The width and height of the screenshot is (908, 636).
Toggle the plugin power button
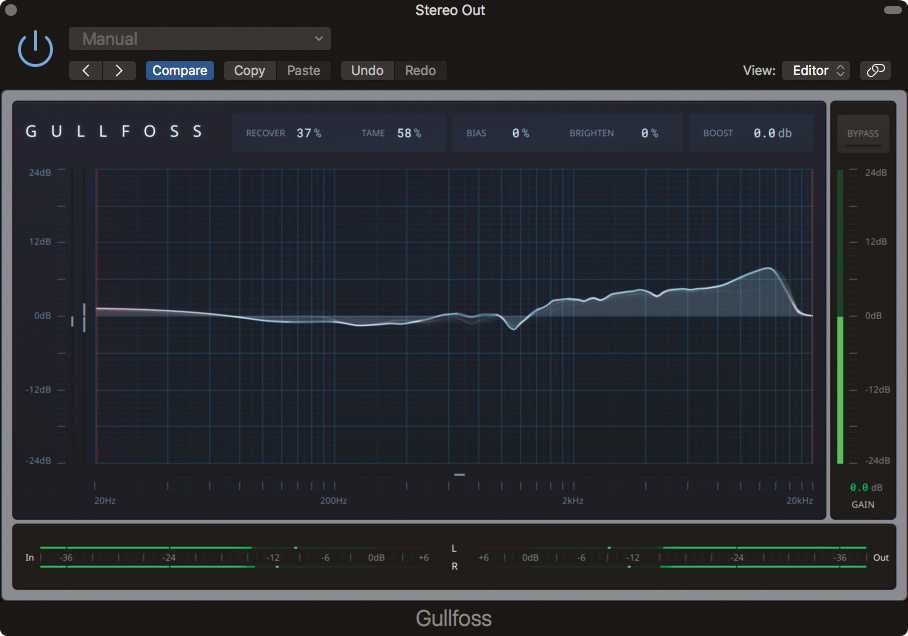point(35,49)
